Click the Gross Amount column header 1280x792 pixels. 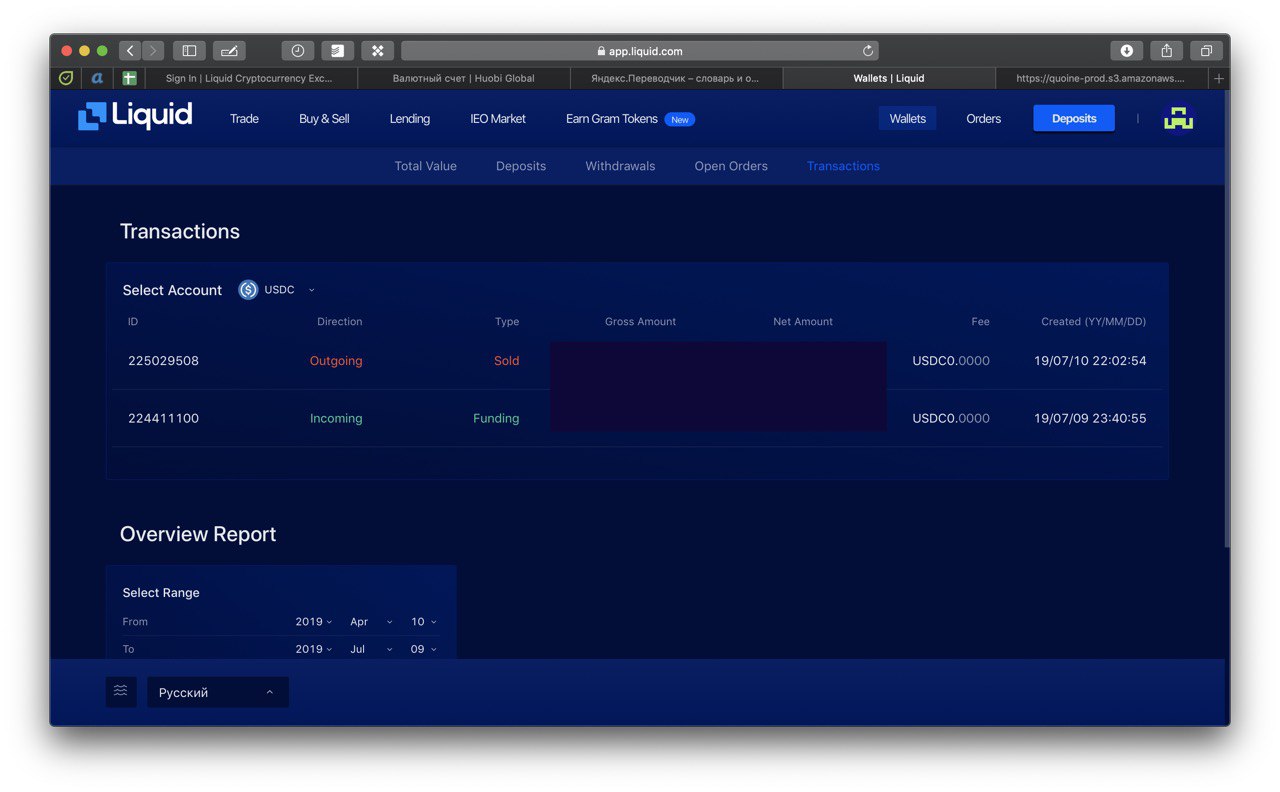click(640, 322)
